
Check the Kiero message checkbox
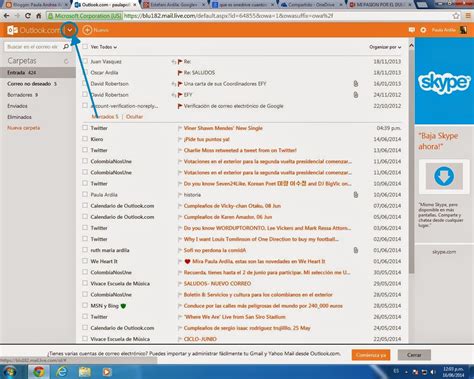(85, 139)
